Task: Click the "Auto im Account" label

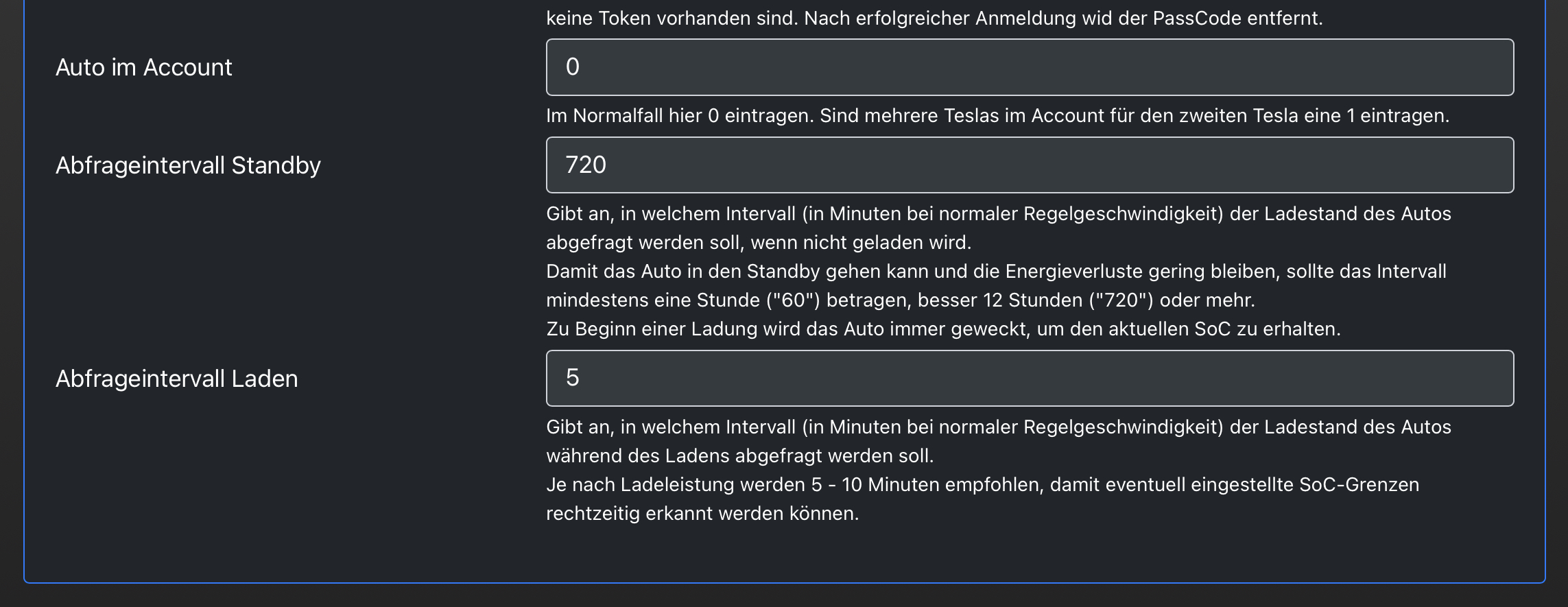Action: [143, 67]
